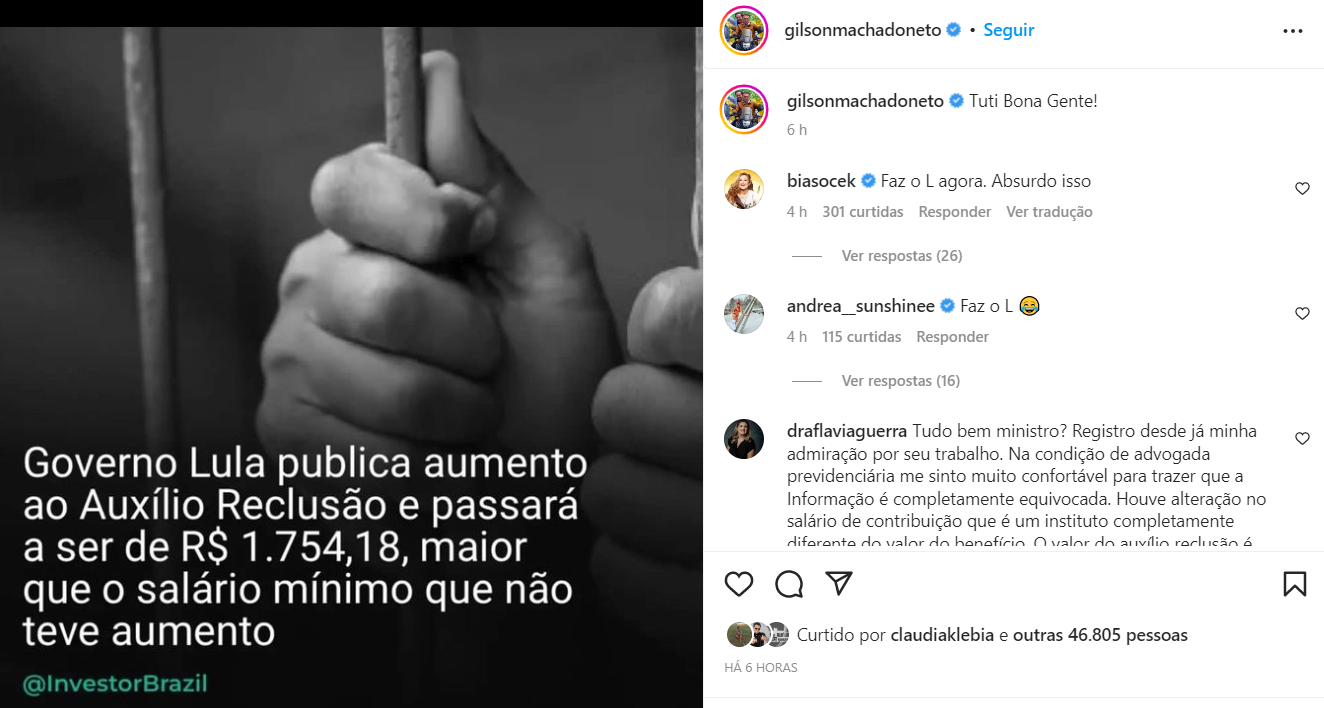Expand Ver respostas (16) replies
Screen dimensions: 1324x708
901,381
